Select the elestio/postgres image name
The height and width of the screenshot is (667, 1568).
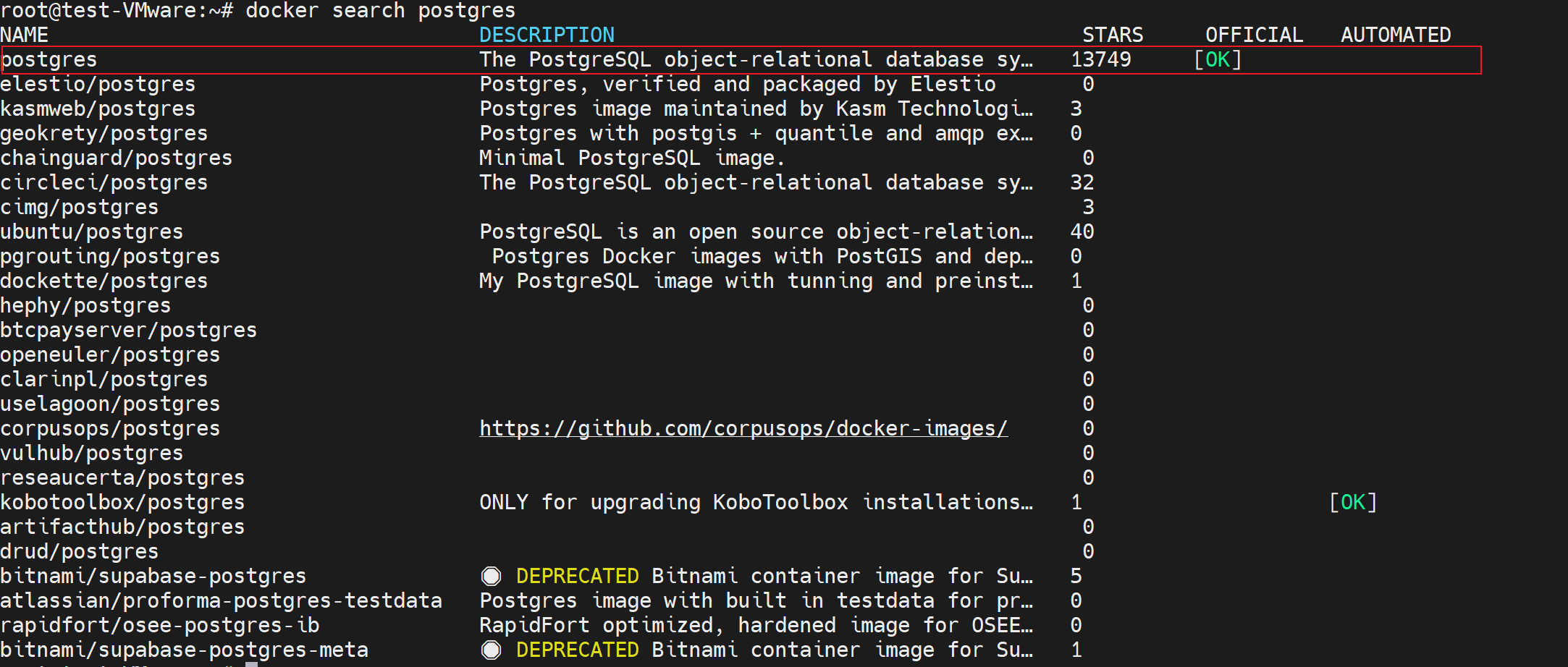[x=98, y=84]
